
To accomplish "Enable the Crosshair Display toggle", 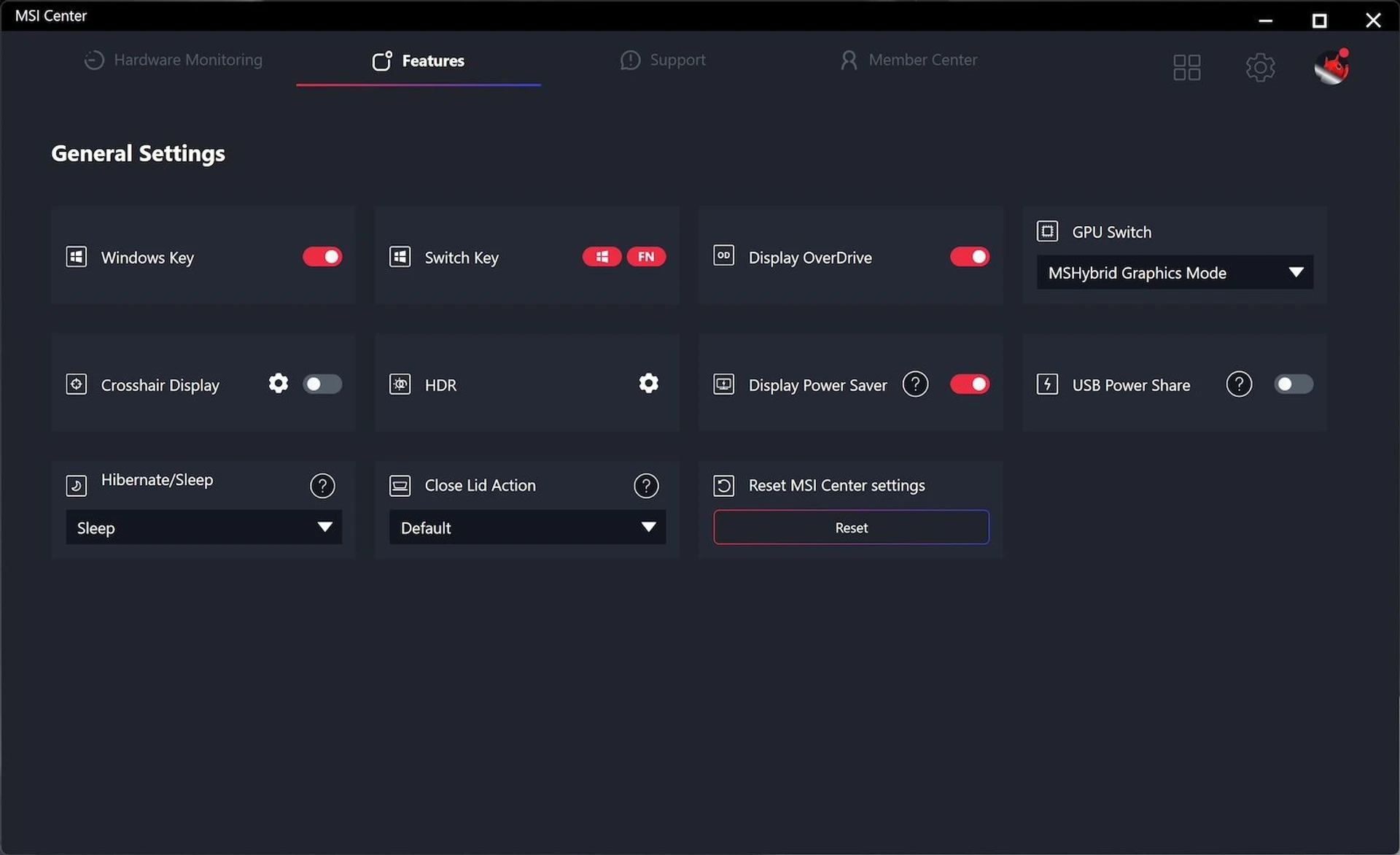I will pyautogui.click(x=322, y=384).
